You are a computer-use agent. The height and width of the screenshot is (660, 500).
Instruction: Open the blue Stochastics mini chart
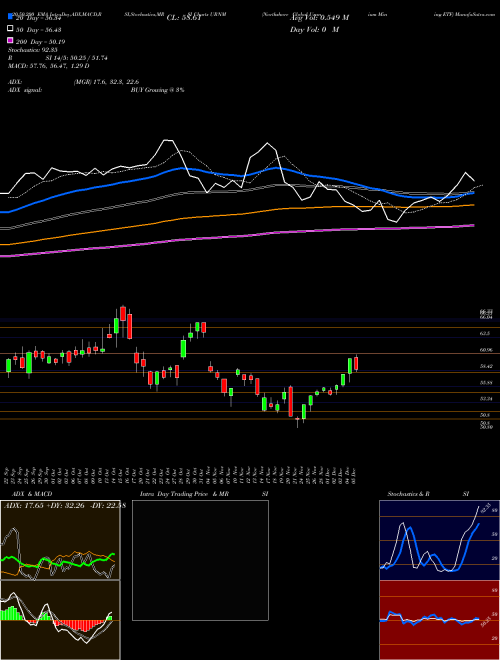pyautogui.click(x=439, y=540)
